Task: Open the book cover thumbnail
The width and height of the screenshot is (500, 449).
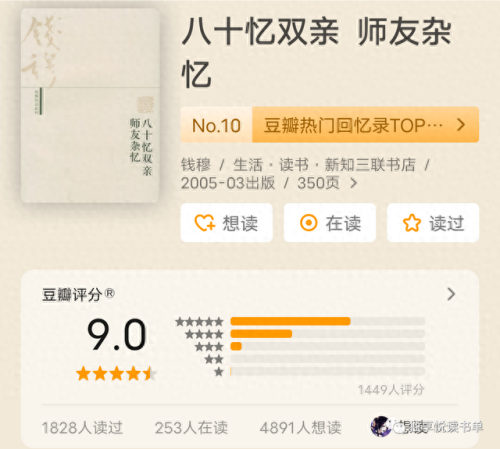Action: [90, 106]
